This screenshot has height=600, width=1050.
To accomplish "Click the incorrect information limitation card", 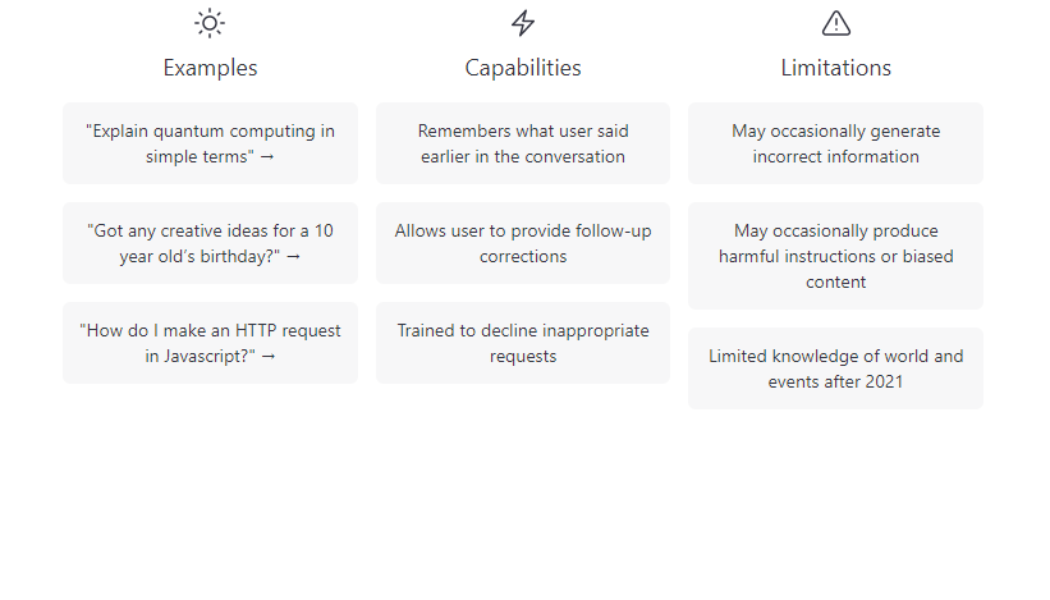I will 835,143.
